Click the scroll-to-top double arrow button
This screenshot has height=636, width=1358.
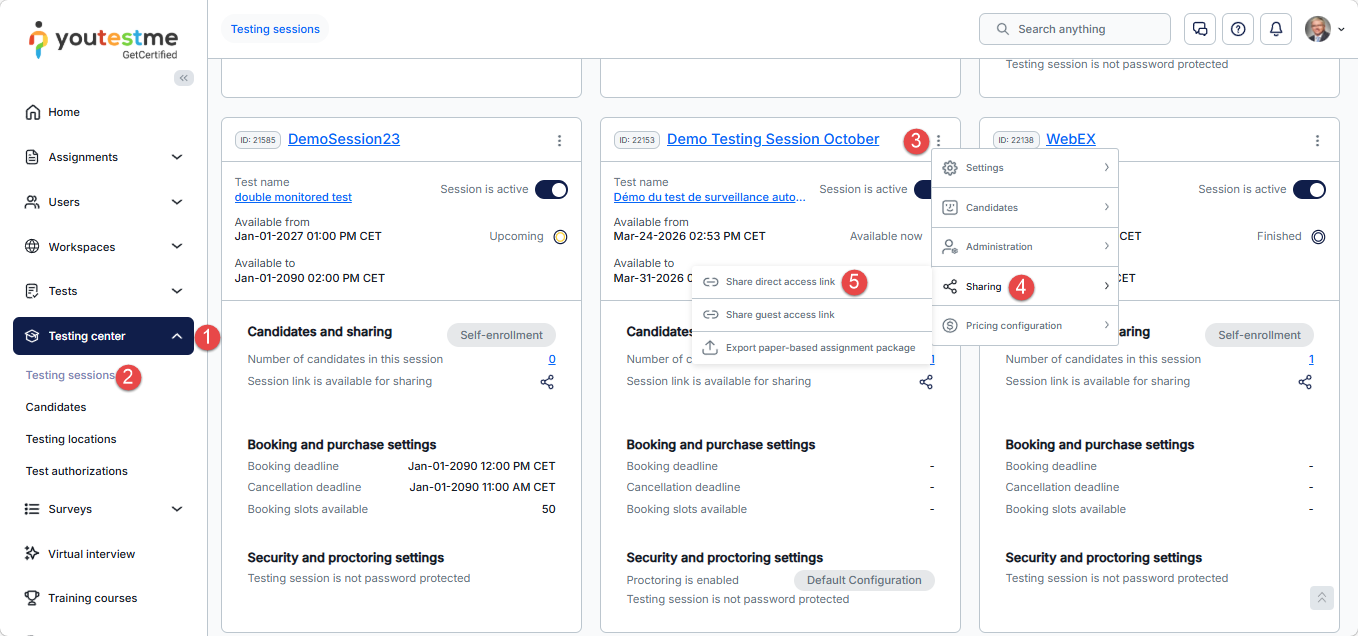coord(1321,597)
